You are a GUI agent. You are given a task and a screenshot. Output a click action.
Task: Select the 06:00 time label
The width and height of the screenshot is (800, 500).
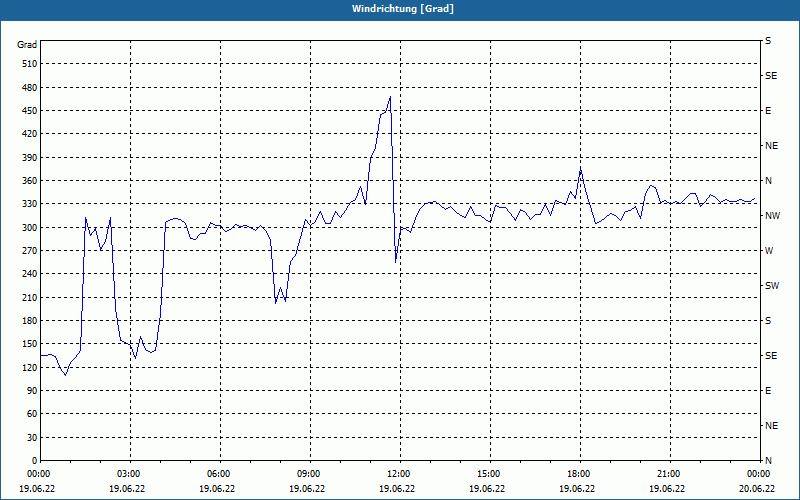(219, 474)
